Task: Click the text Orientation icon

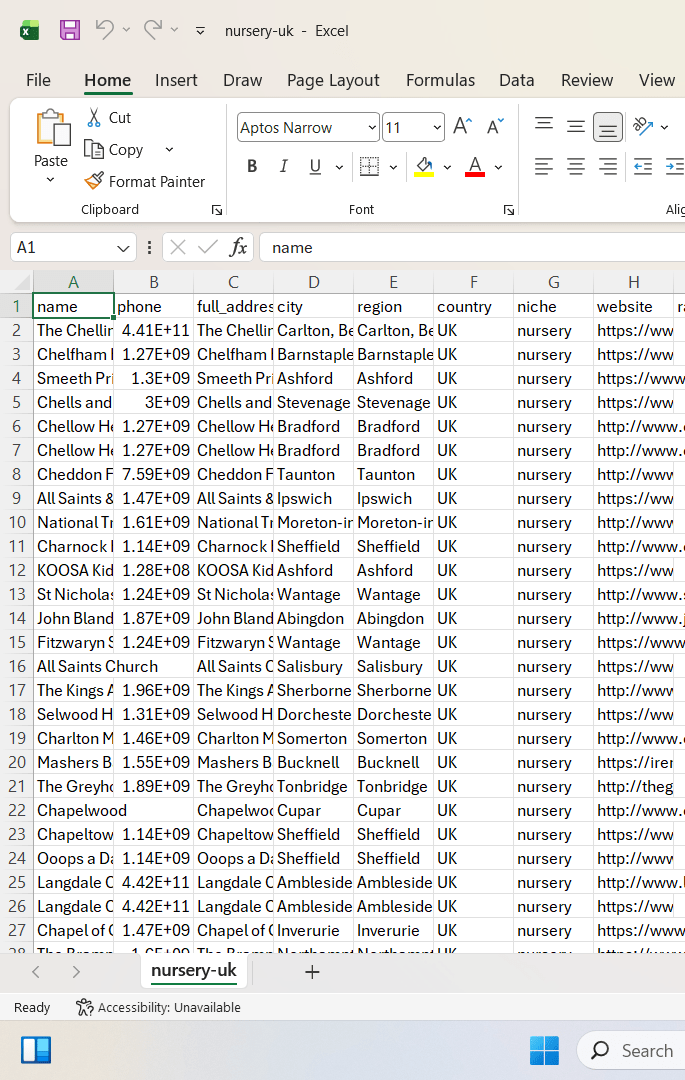Action: (643, 126)
